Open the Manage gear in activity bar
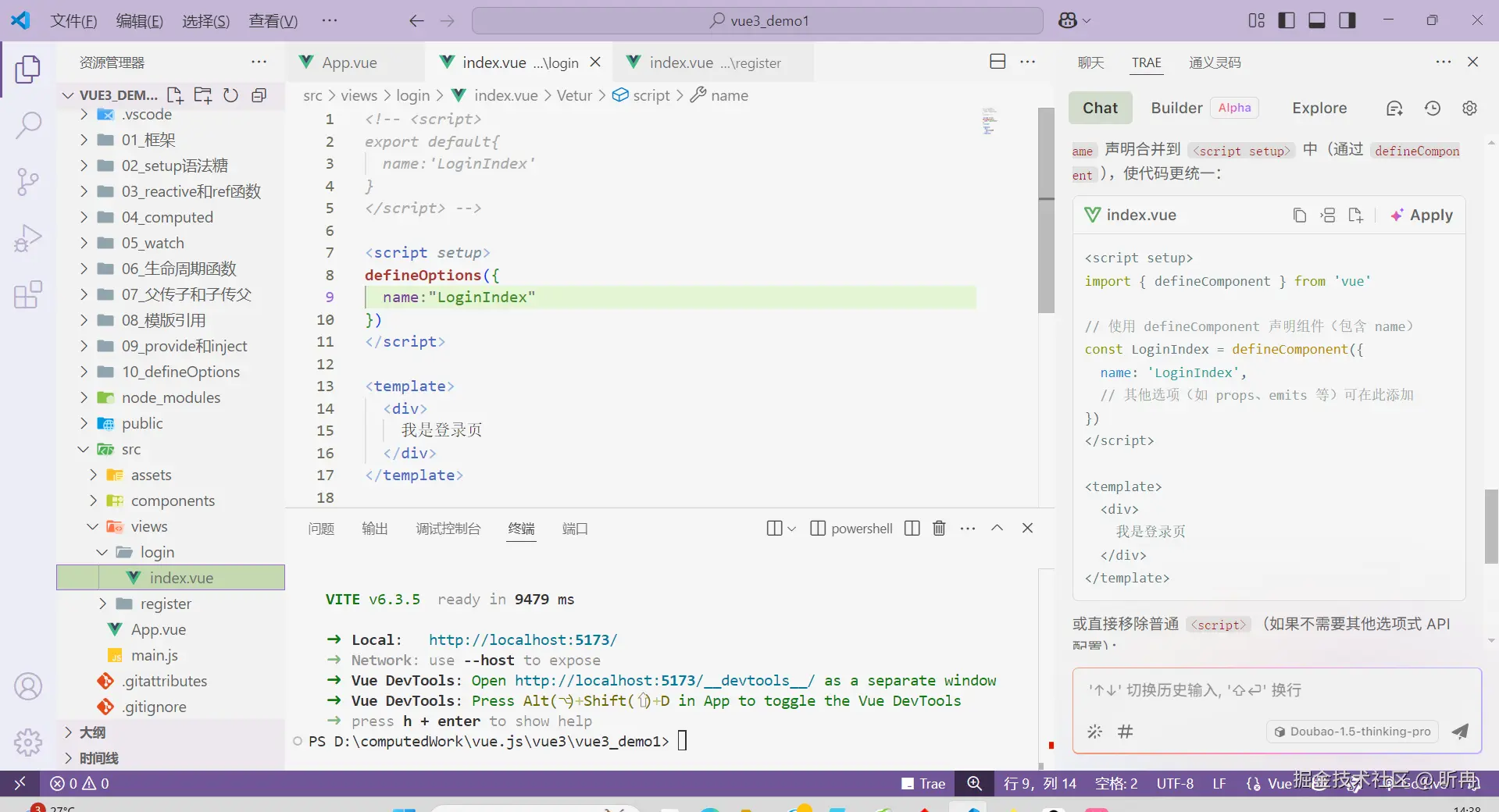The height and width of the screenshot is (812, 1499). point(28,742)
